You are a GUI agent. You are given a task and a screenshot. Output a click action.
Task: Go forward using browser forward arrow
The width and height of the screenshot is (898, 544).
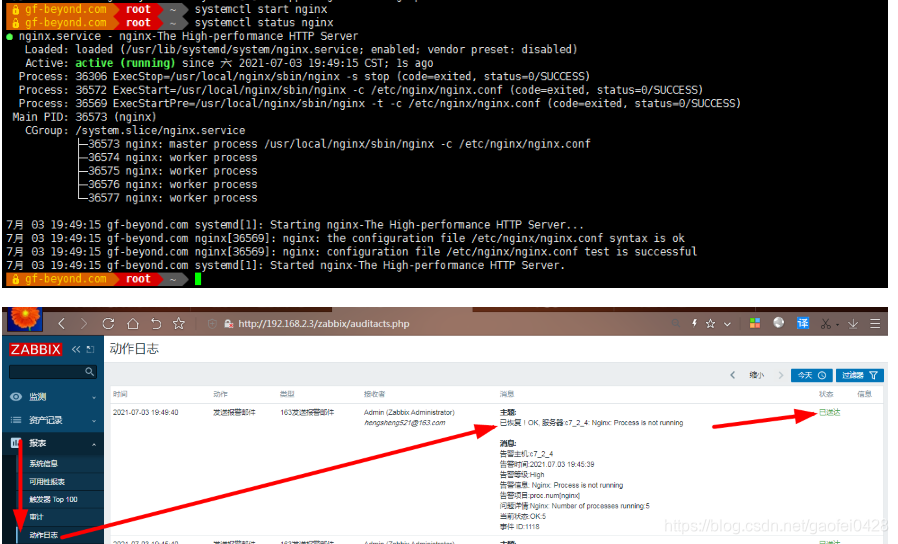pos(84,324)
